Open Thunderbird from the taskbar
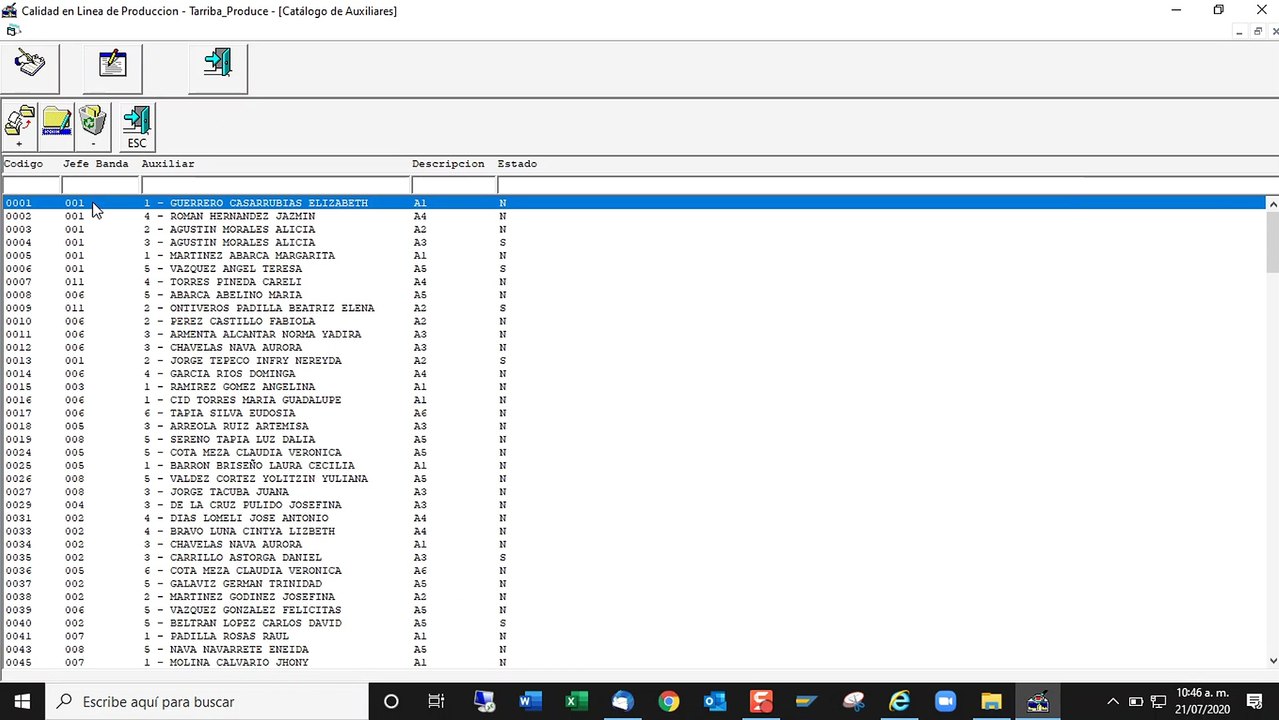 point(622,701)
